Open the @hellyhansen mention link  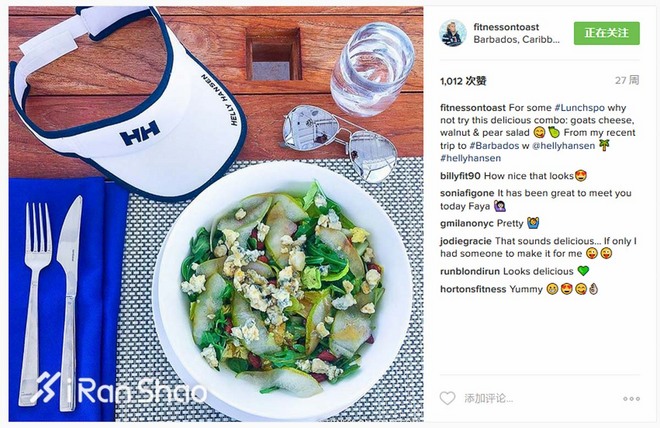point(564,146)
